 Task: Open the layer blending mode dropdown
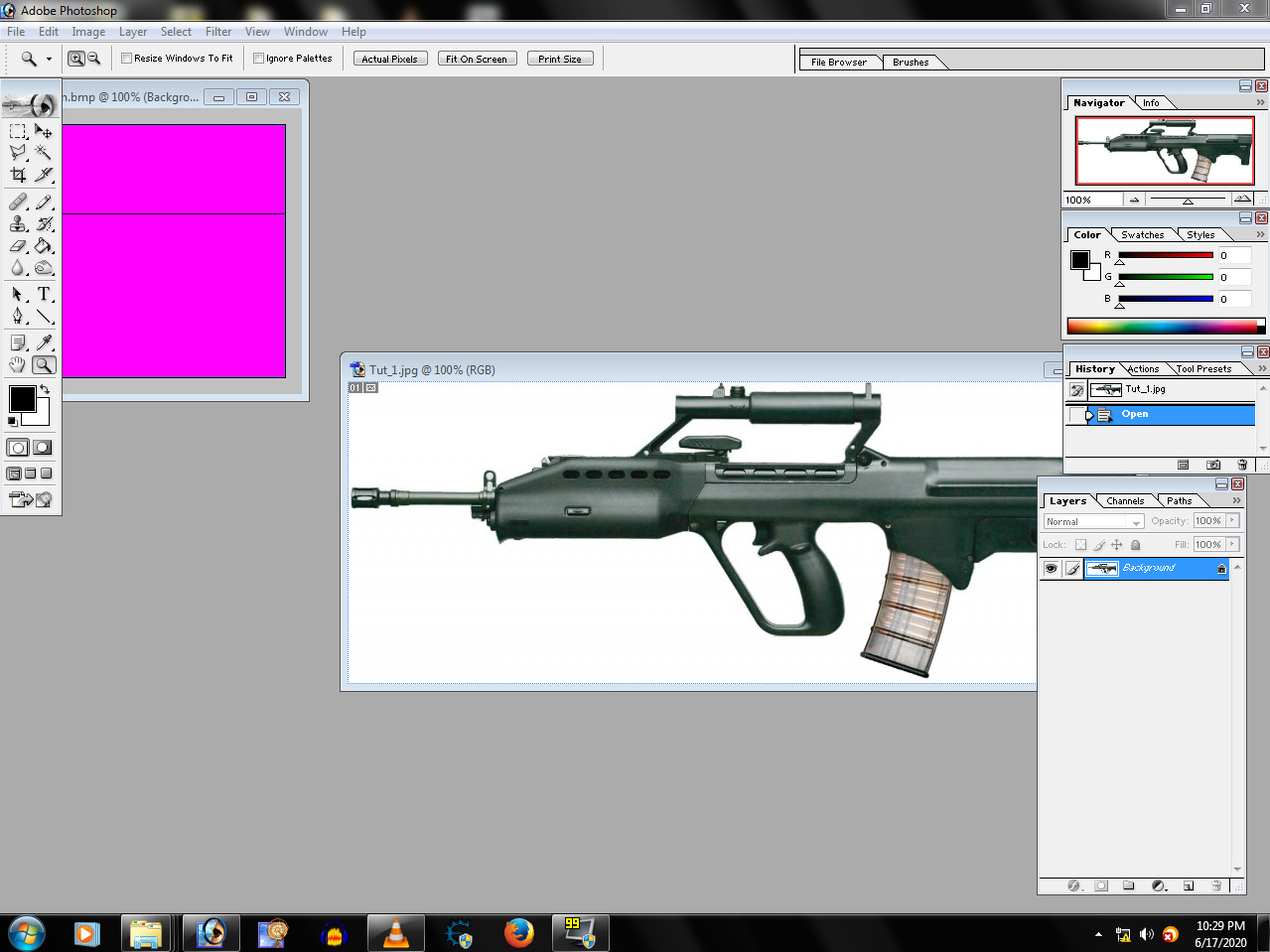click(1135, 520)
